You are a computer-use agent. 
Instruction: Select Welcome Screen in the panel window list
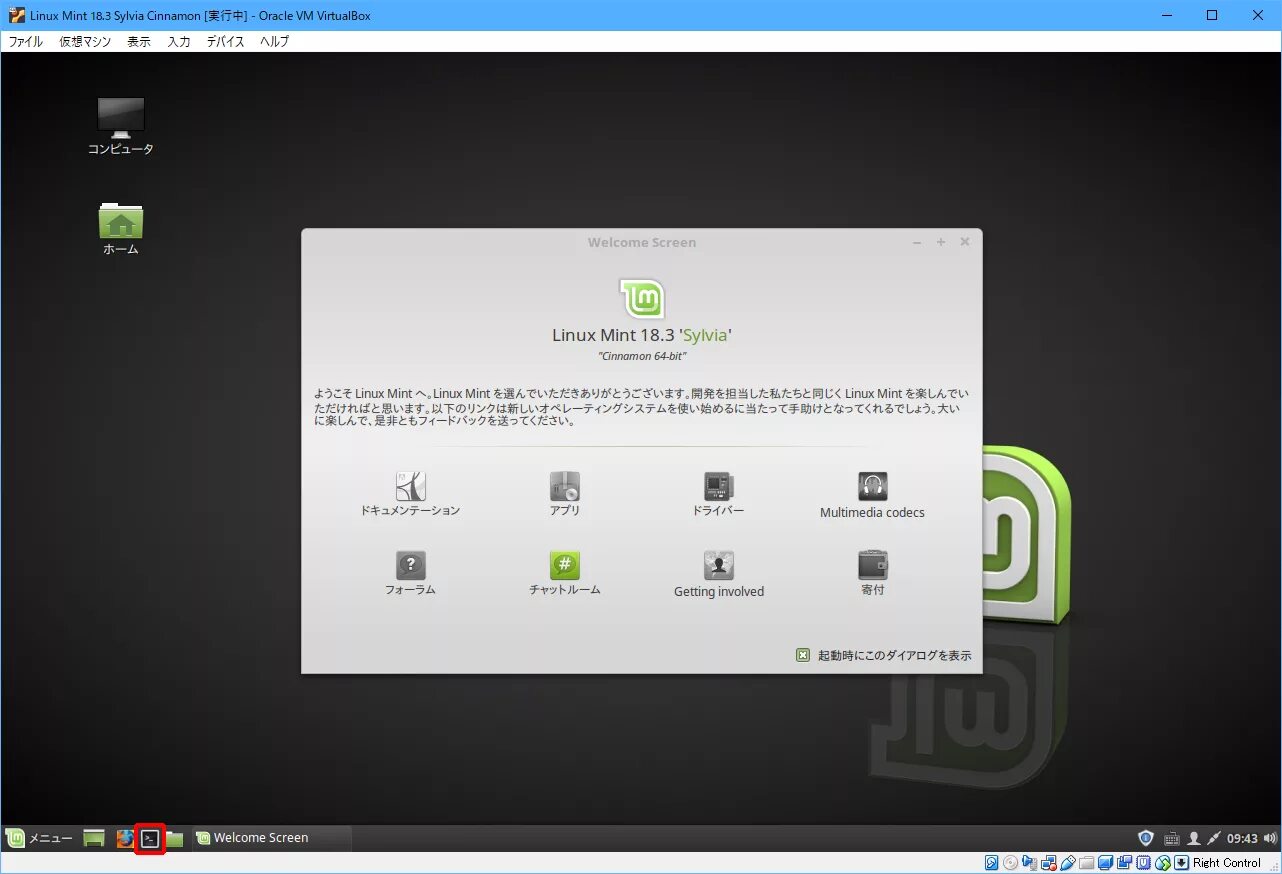[272, 838]
